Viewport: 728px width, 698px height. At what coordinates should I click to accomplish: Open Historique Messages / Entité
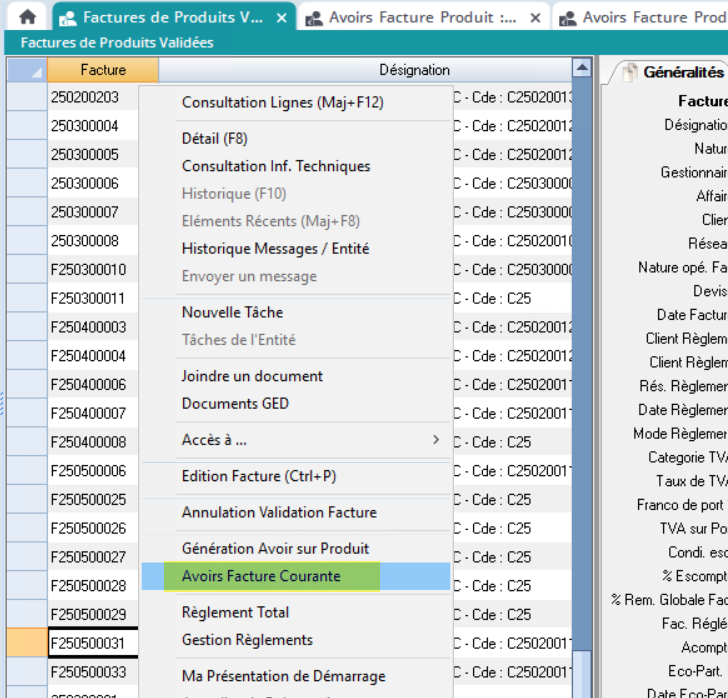coord(275,248)
